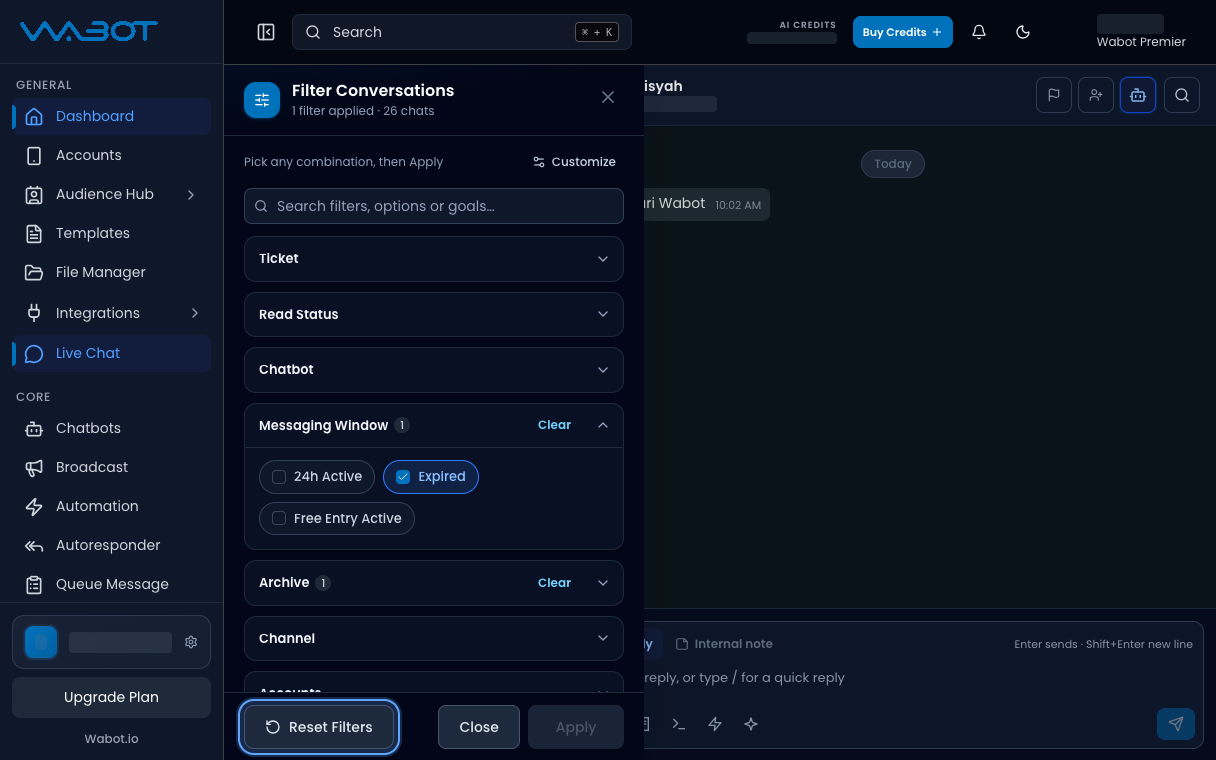Focus the Search filters, options or goals field
The image size is (1216, 760).
click(434, 206)
